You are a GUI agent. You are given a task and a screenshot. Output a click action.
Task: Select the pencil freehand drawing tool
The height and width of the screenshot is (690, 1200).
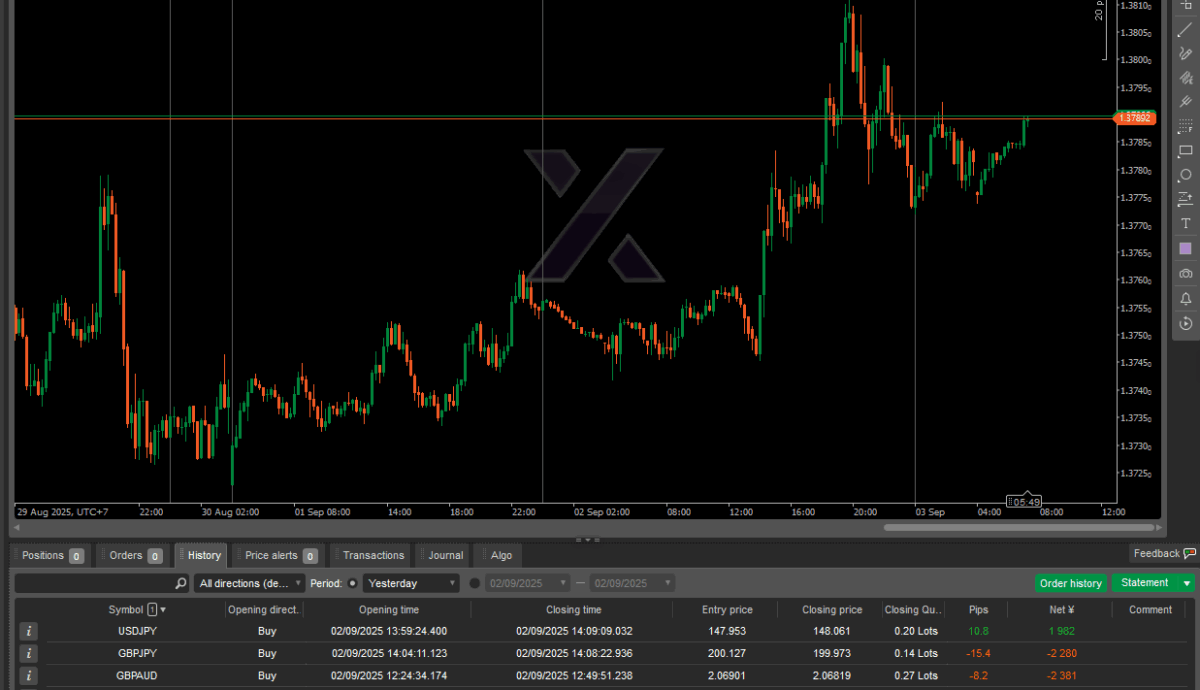coord(1185,54)
